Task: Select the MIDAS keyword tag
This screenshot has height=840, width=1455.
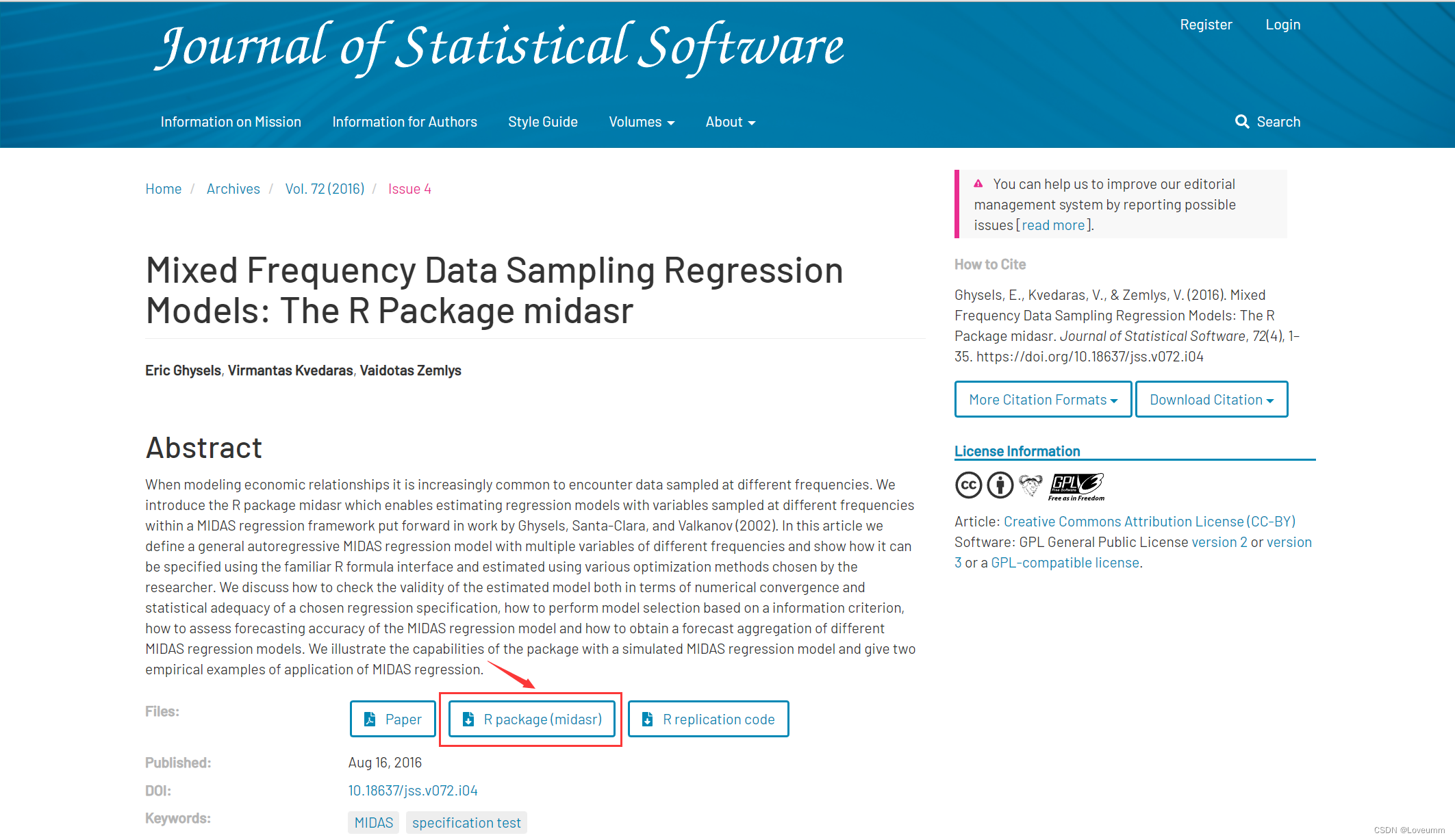Action: tap(374, 822)
